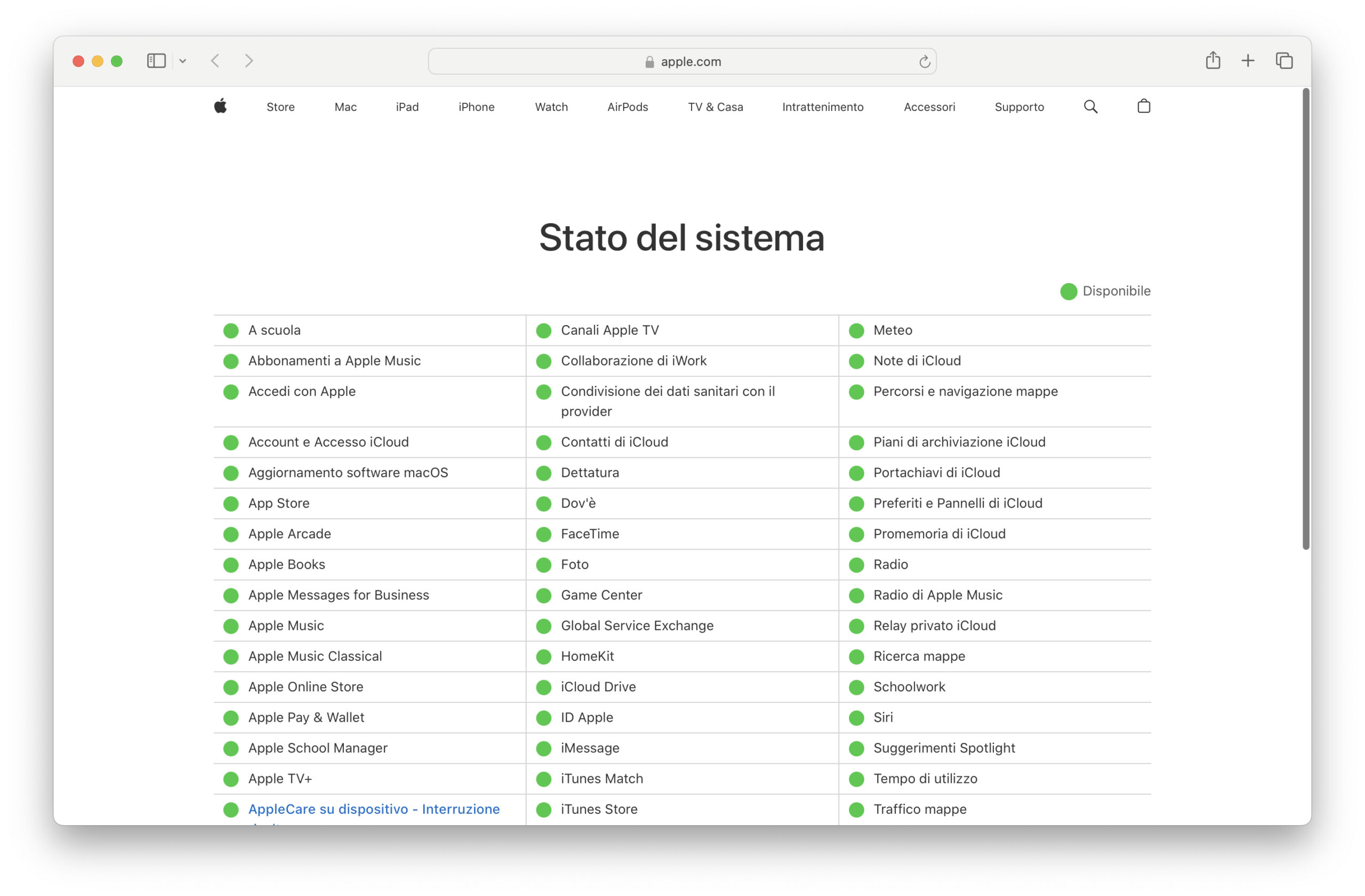
Task: Expand the sidebar dropdown chevron
Action: (182, 61)
